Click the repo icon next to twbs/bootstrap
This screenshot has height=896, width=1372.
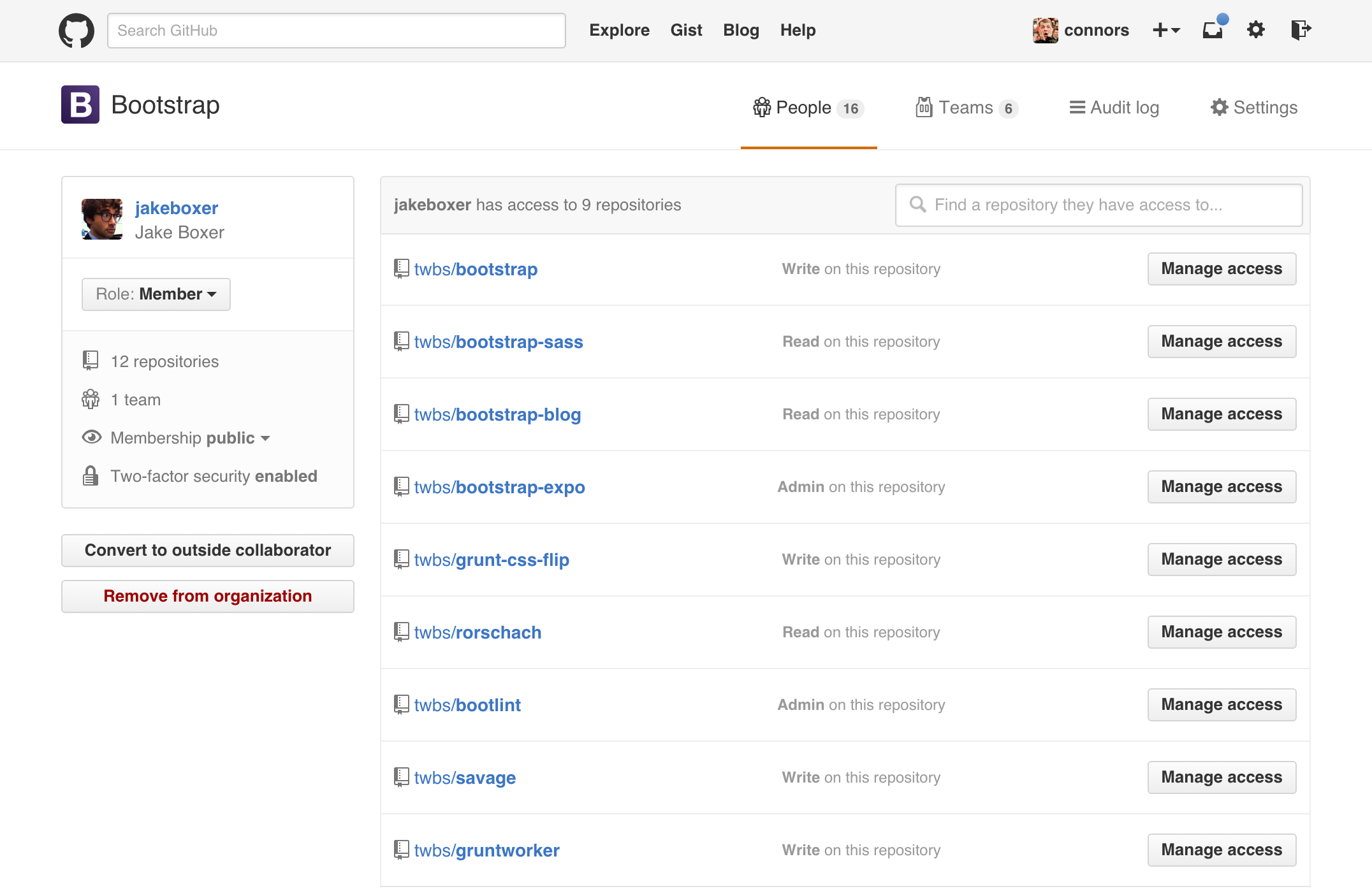pyautogui.click(x=401, y=268)
